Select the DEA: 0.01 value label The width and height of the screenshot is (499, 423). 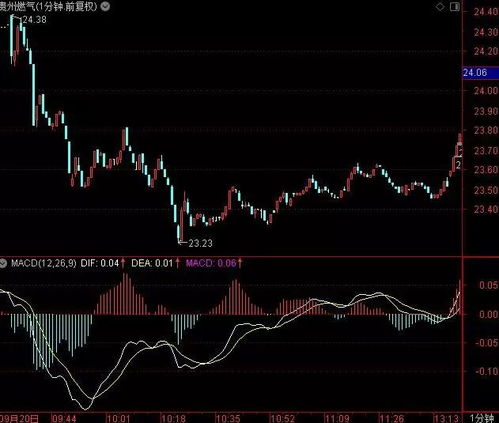coord(152,263)
